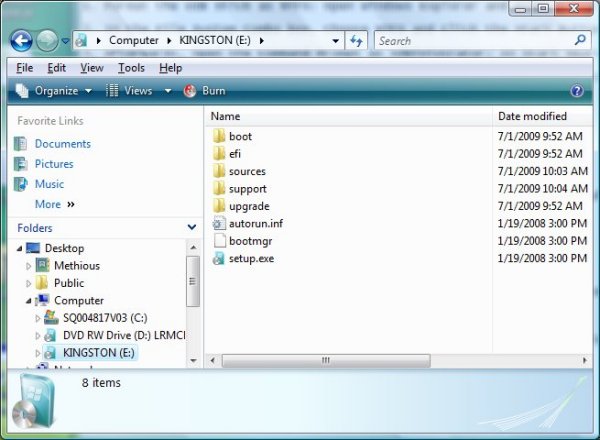Expand the Methious tree node

tap(29, 266)
